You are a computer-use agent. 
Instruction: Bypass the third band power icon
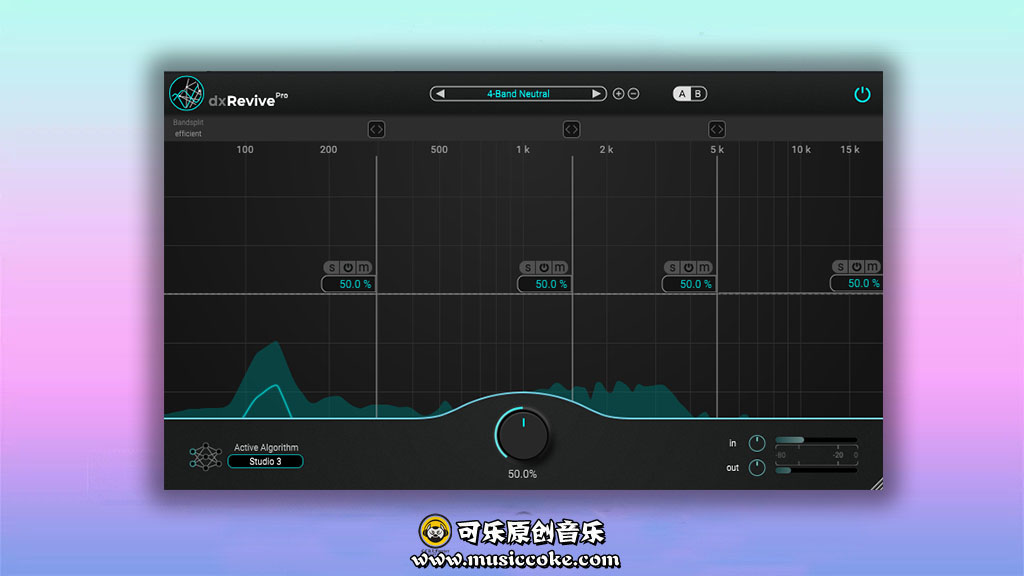click(688, 268)
